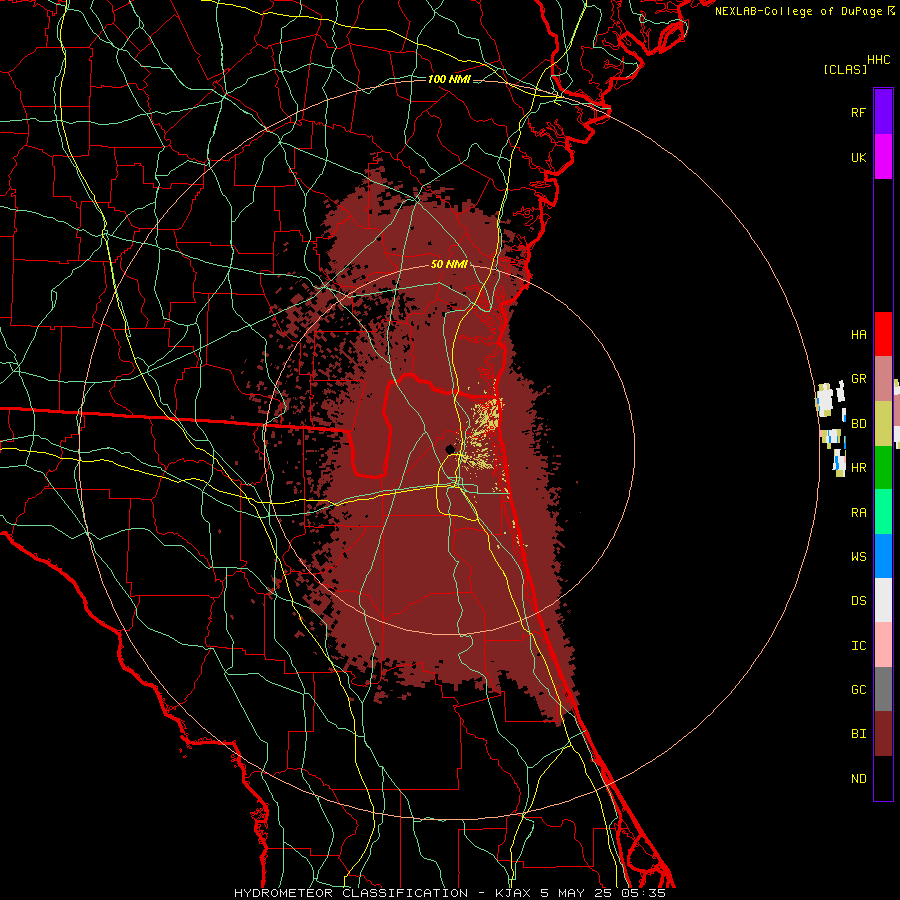
Task: Click the blue WS legend swatch
Action: (x=883, y=556)
